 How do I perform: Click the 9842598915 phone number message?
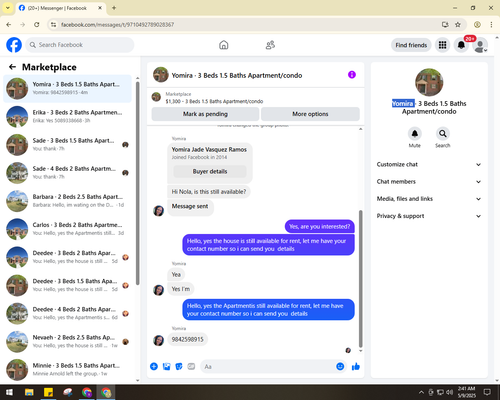click(x=187, y=339)
